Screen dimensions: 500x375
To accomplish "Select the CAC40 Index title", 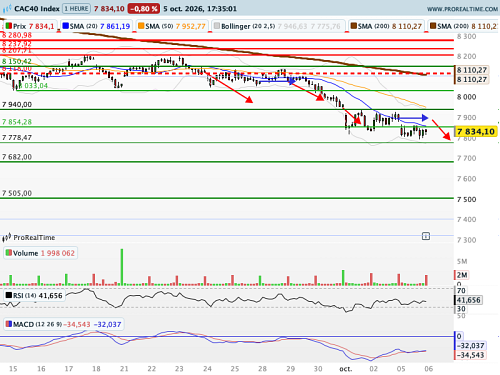I will point(37,8).
